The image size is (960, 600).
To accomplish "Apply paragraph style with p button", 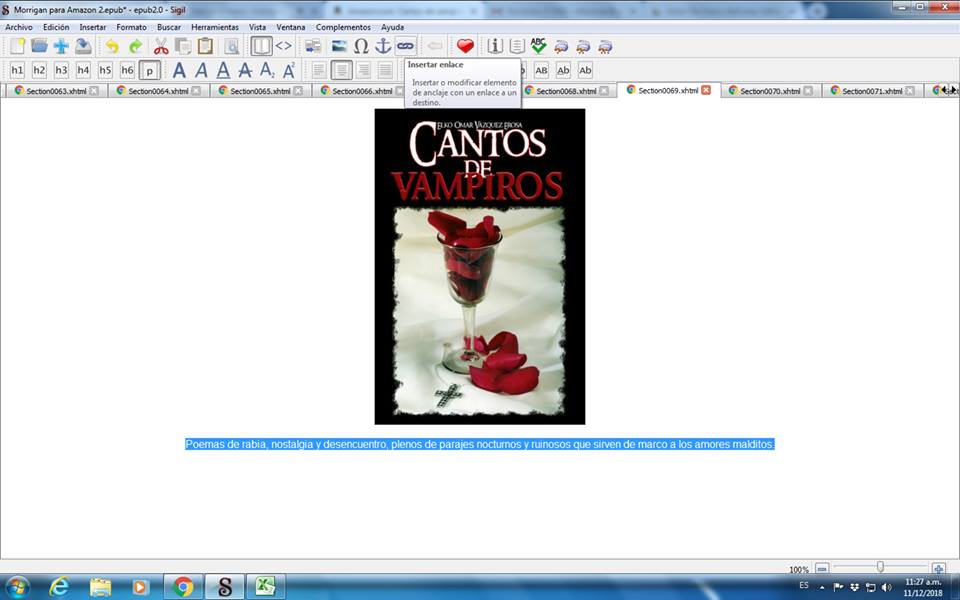I will point(149,70).
